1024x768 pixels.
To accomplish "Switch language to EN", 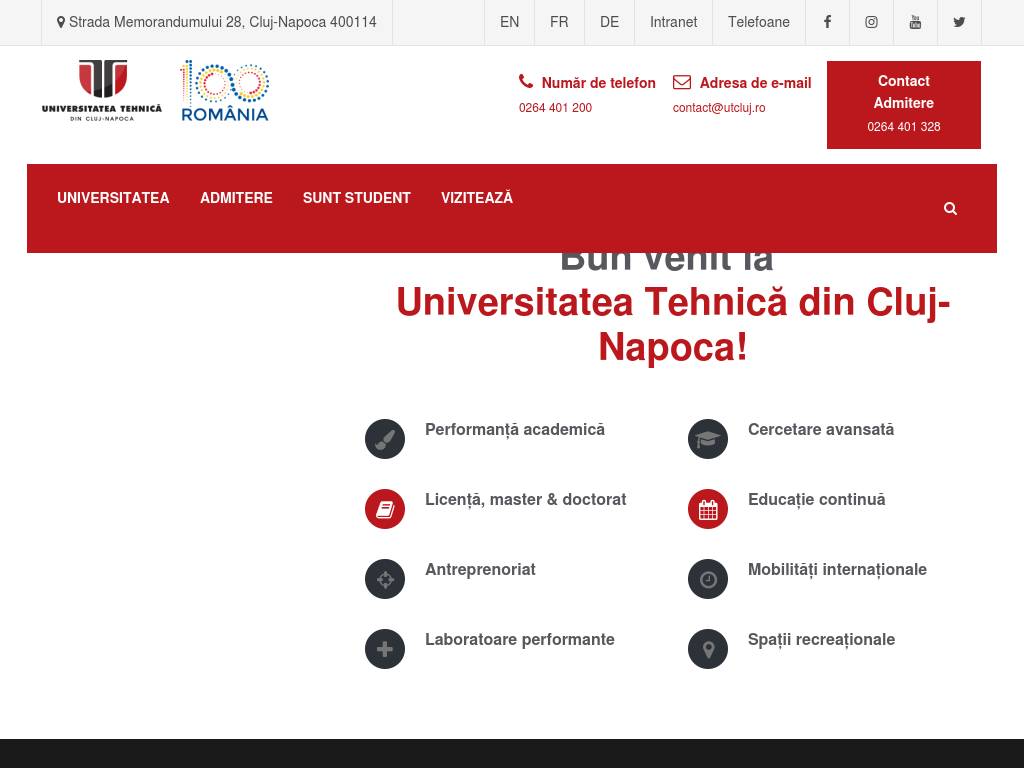I will [509, 22].
